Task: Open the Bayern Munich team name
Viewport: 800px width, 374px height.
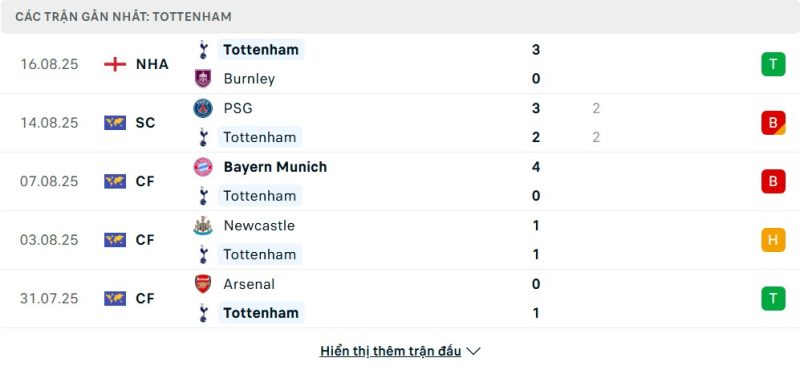Action: point(275,167)
